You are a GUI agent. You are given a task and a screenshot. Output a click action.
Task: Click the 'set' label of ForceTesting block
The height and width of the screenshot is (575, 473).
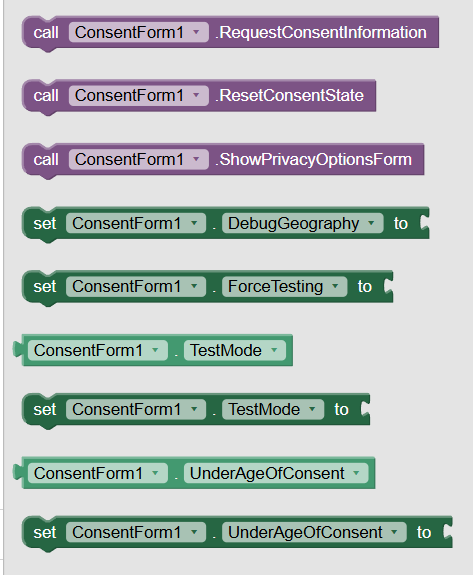(x=45, y=286)
